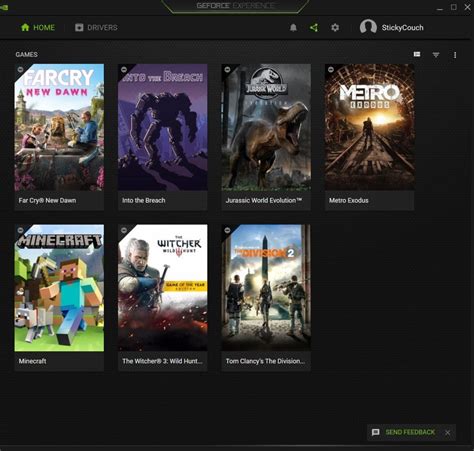Screen dimensions: 474x451
Task: Close the GeForce Experience window
Action: 468,7
